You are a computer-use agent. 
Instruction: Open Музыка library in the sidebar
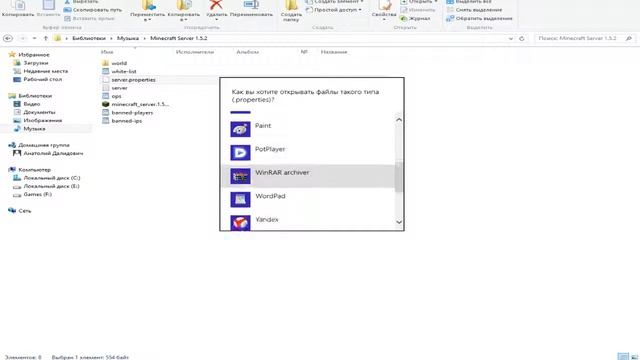pos(30,129)
